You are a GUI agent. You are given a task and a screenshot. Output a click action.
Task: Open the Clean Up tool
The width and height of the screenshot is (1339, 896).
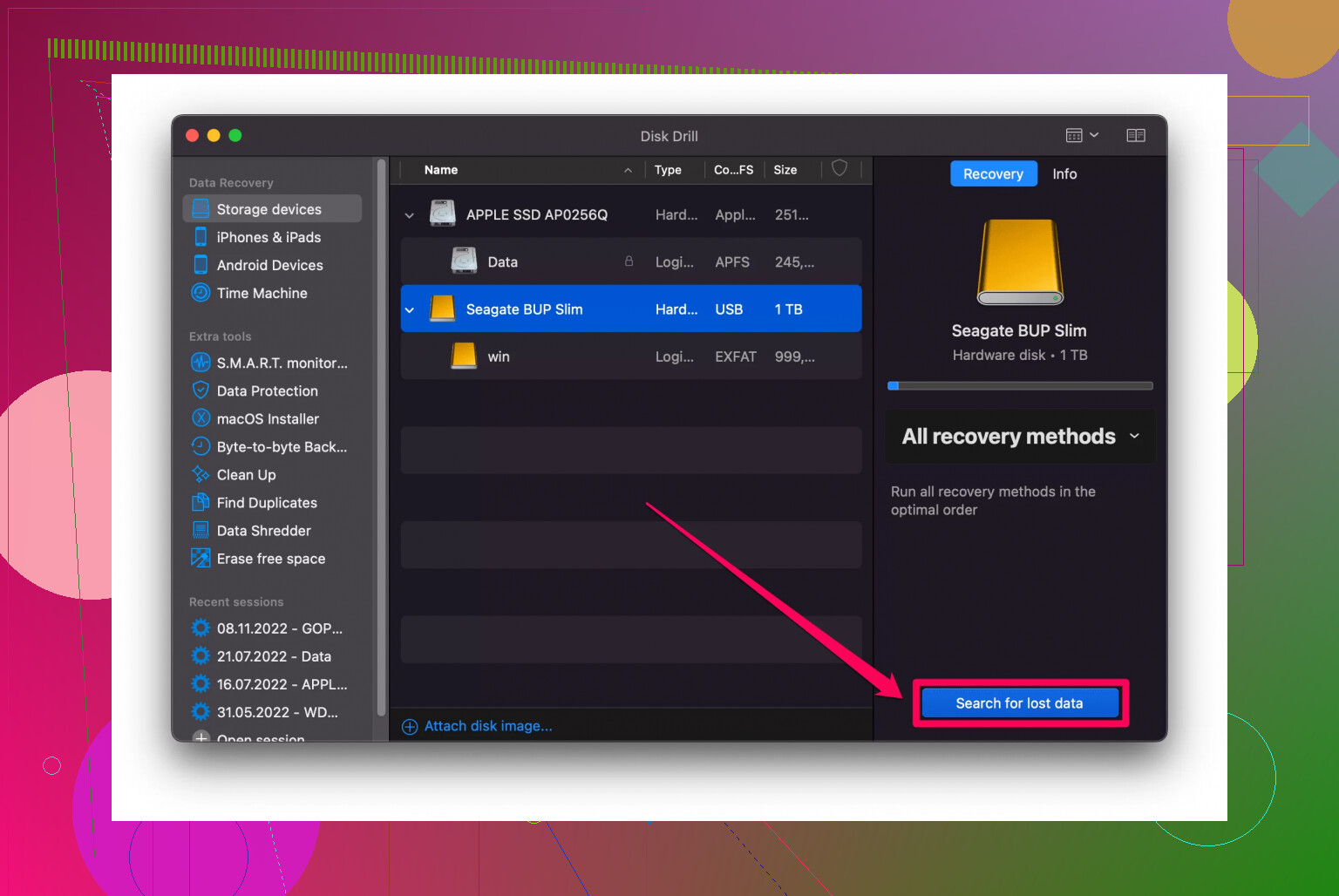pyautogui.click(x=201, y=474)
